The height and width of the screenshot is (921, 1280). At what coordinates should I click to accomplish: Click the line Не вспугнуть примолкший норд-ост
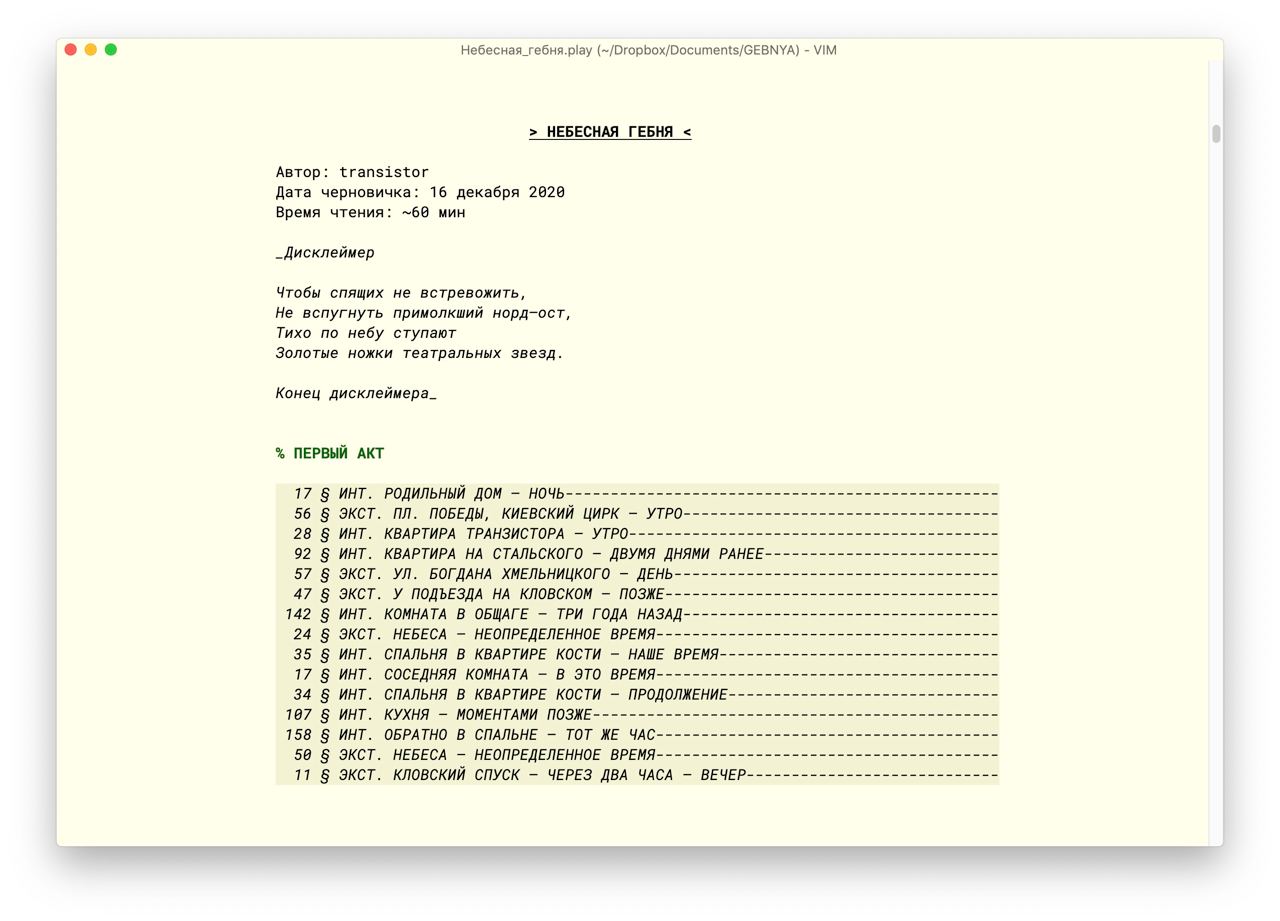pos(425,313)
